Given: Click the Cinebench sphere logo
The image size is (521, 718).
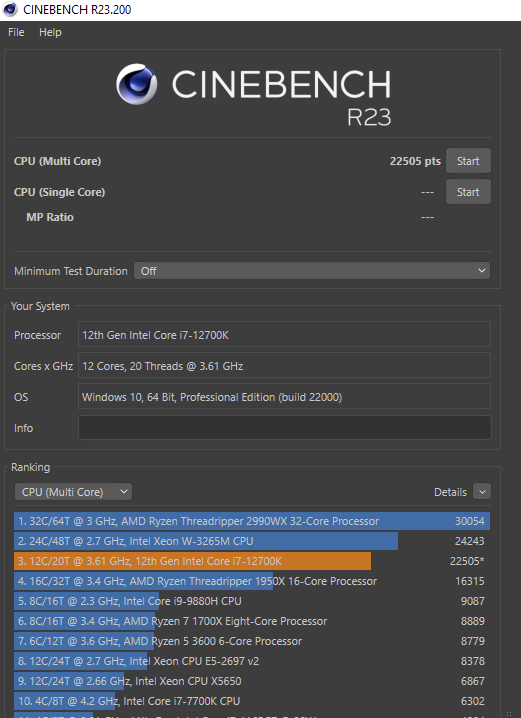Looking at the screenshot, I should click(x=136, y=84).
